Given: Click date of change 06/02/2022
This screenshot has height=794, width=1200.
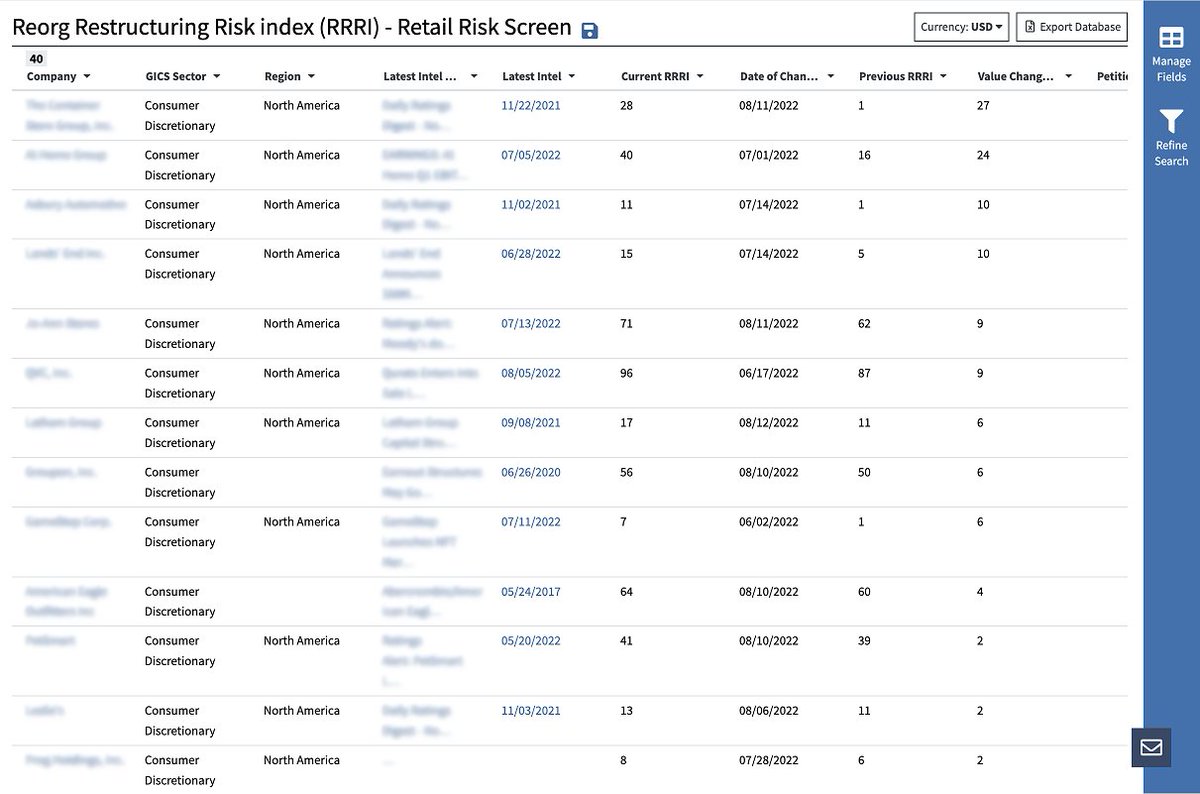Looking at the screenshot, I should click(769, 521).
